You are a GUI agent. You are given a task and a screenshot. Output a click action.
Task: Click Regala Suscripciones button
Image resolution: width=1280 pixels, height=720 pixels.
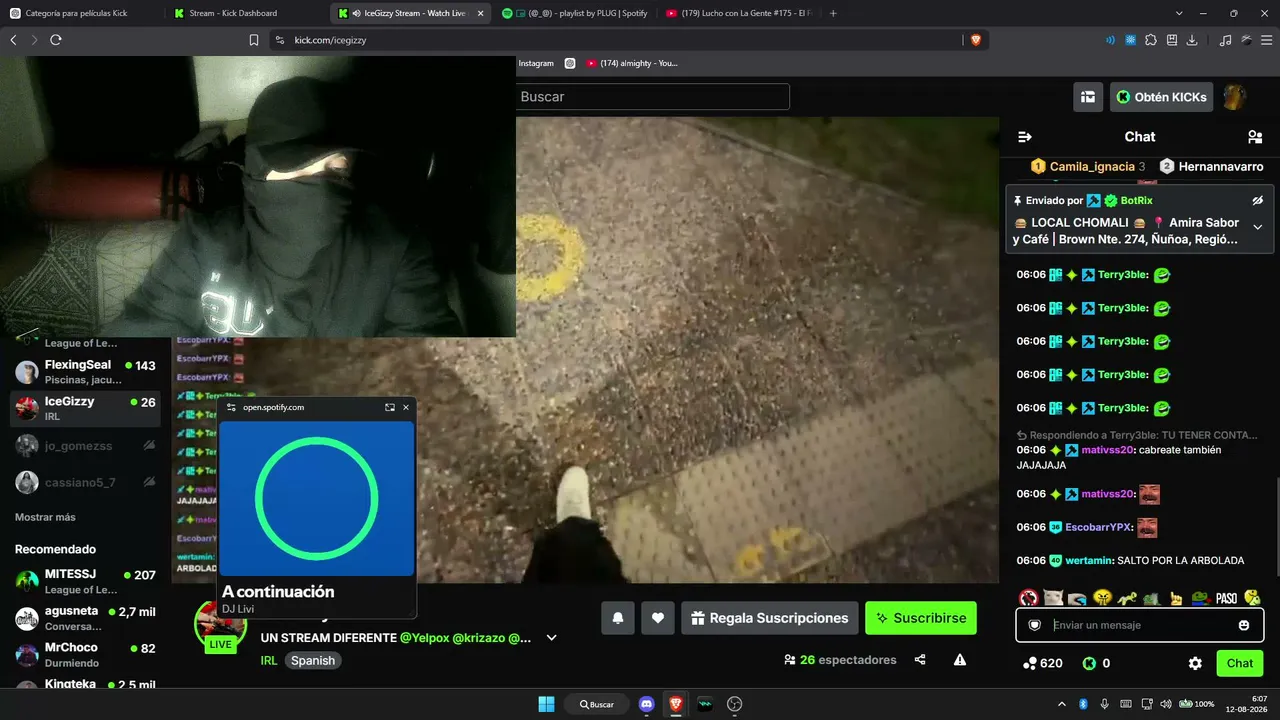(x=770, y=618)
